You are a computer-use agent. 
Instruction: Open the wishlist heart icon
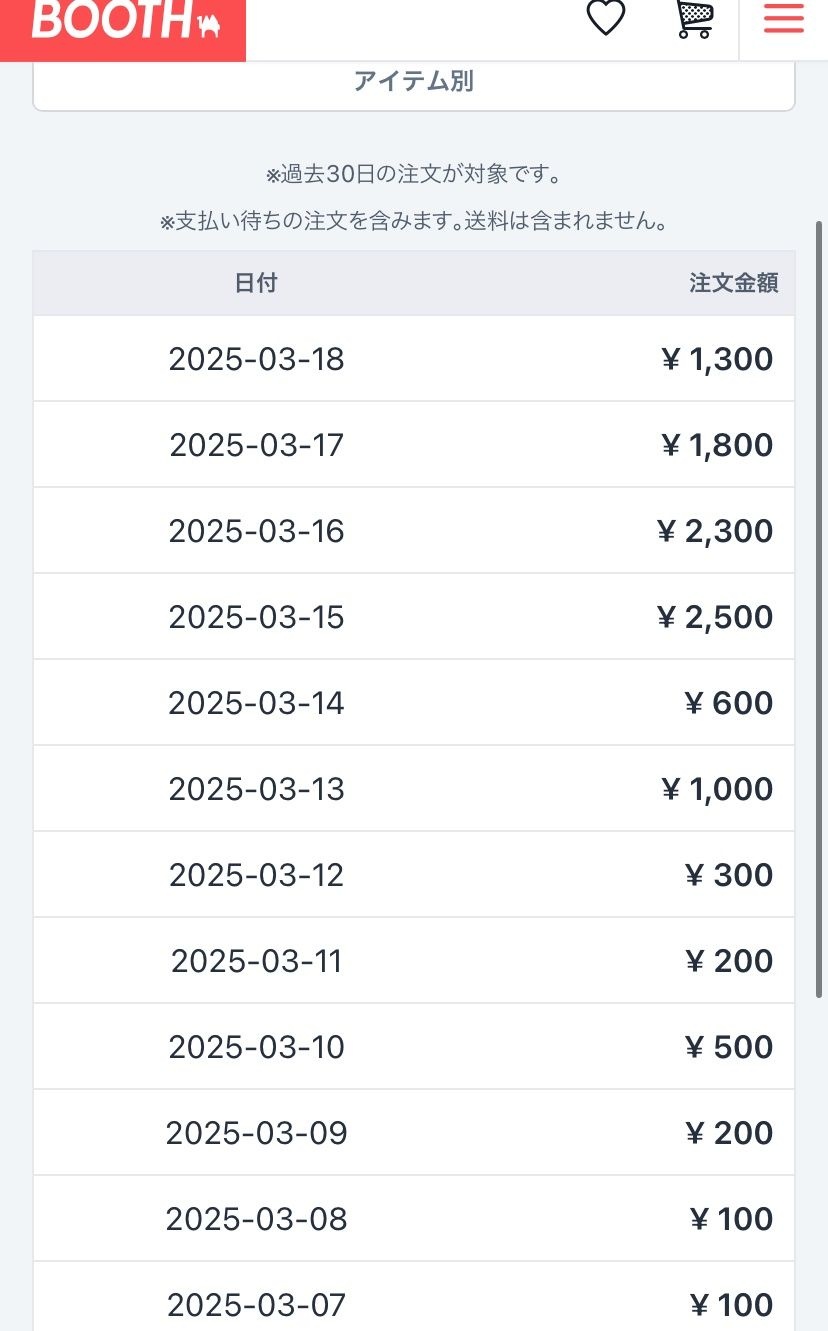pyautogui.click(x=605, y=18)
